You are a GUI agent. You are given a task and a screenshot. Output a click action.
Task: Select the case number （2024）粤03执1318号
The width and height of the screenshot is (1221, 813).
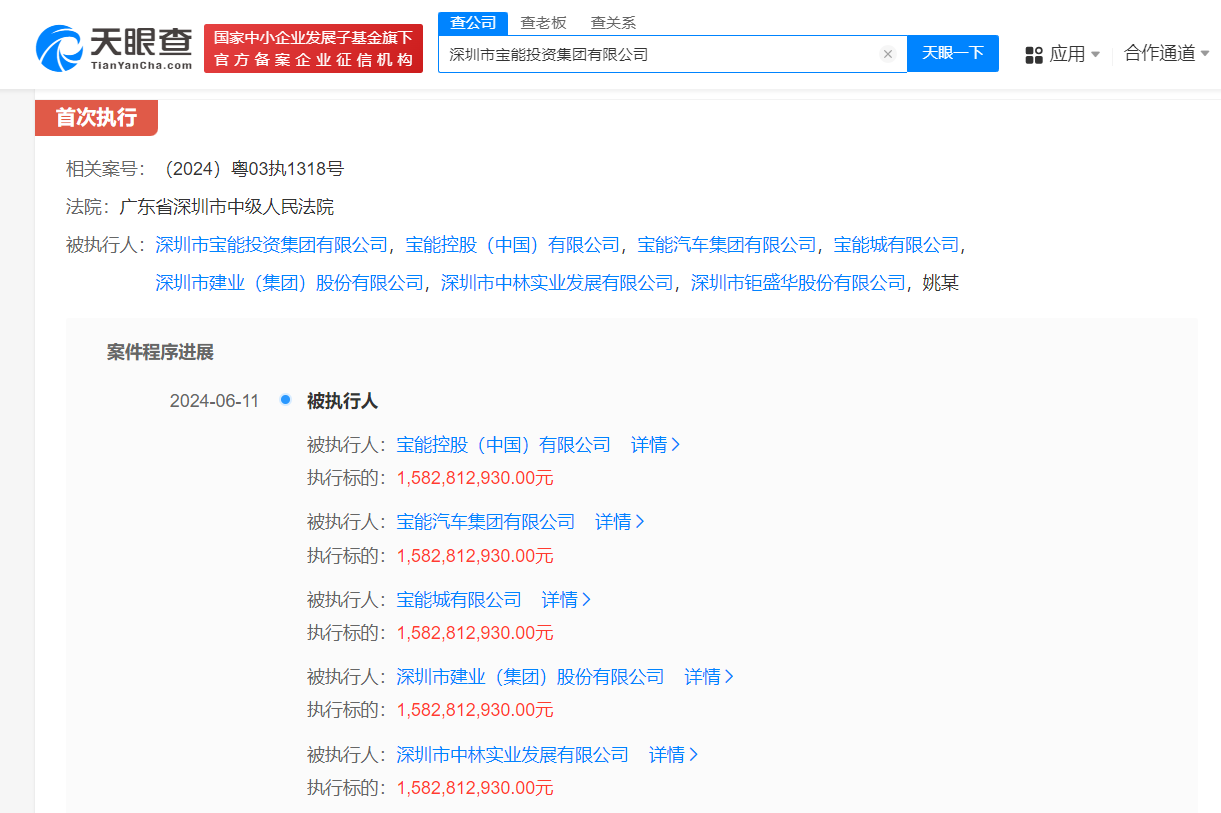[x=250, y=169]
